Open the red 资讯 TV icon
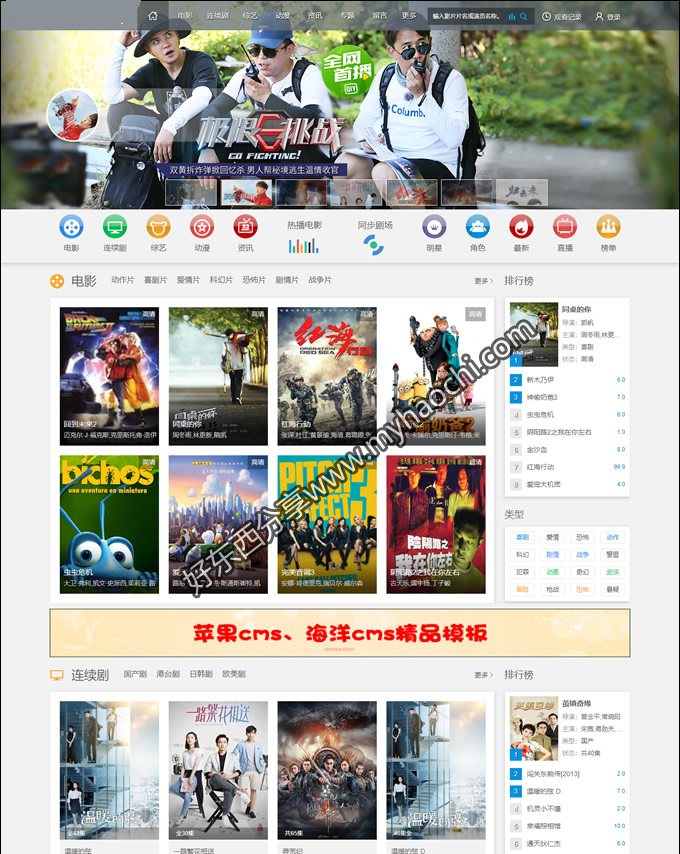Image resolution: width=680 pixels, height=854 pixels. pyautogui.click(x=246, y=227)
